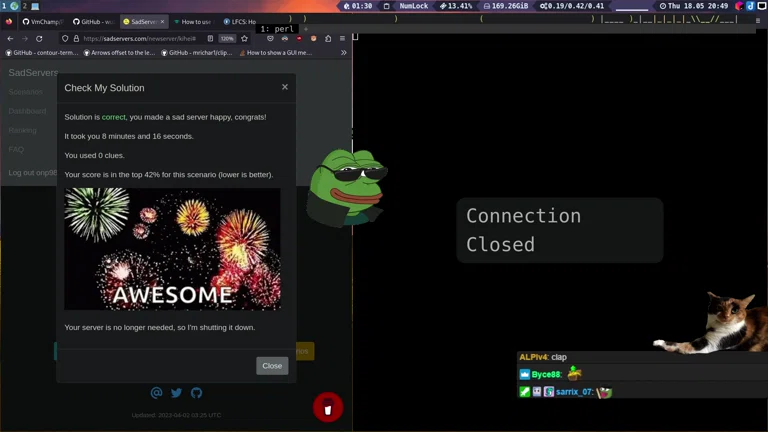Image resolution: width=768 pixels, height=432 pixels.
Task: Switch to the LFCS browser tab
Action: pyautogui.click(x=241, y=21)
